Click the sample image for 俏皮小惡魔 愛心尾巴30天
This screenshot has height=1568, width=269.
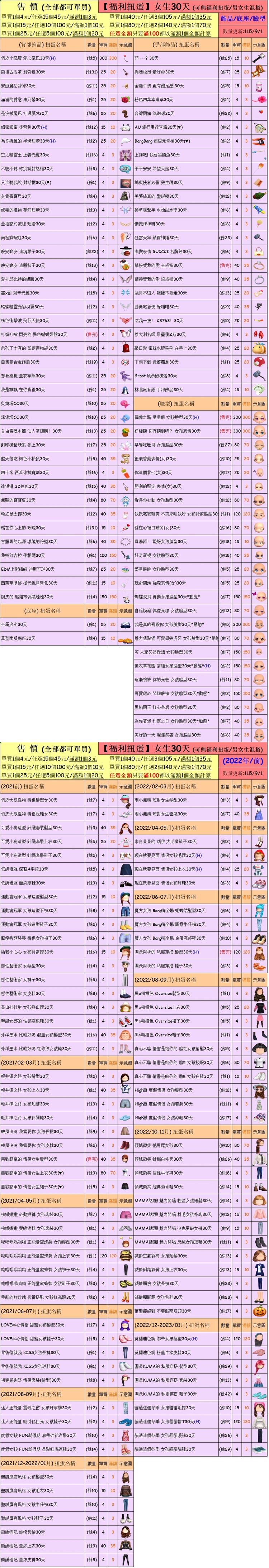click(125, 58)
